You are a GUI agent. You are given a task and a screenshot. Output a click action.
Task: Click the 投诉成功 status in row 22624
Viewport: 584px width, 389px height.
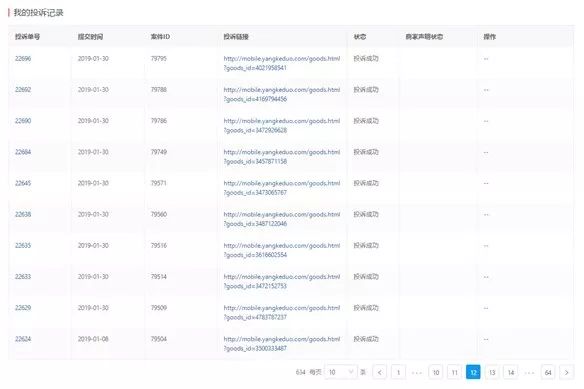click(366, 339)
